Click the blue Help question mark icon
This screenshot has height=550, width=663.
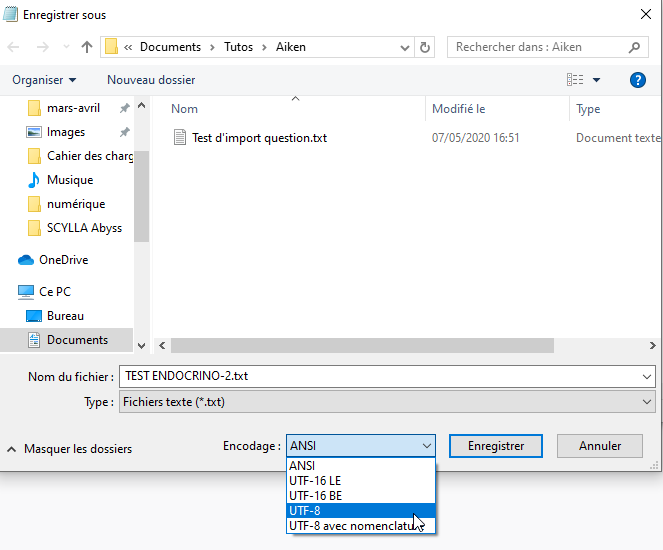tap(638, 80)
